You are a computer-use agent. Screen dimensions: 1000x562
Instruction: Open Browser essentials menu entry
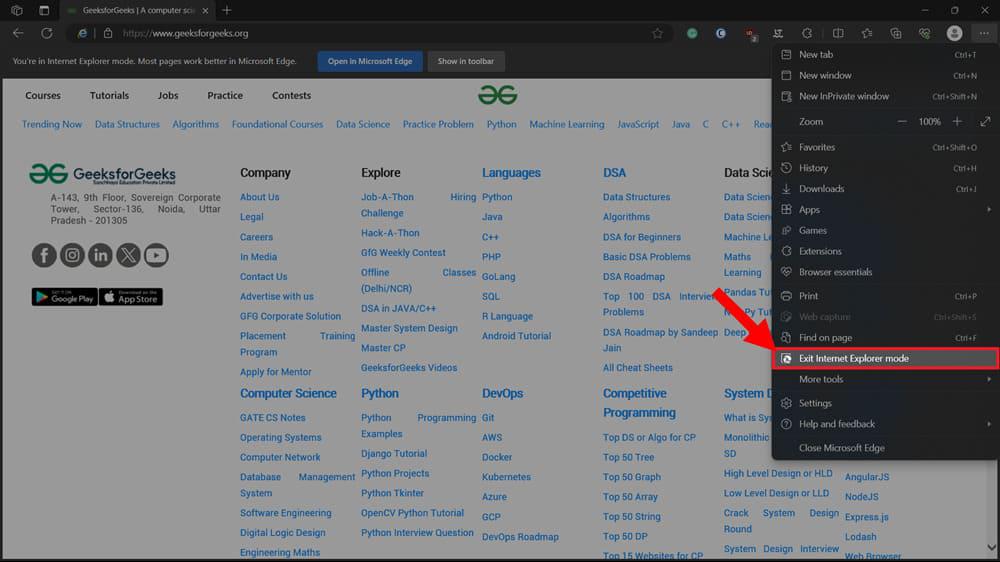885,272
